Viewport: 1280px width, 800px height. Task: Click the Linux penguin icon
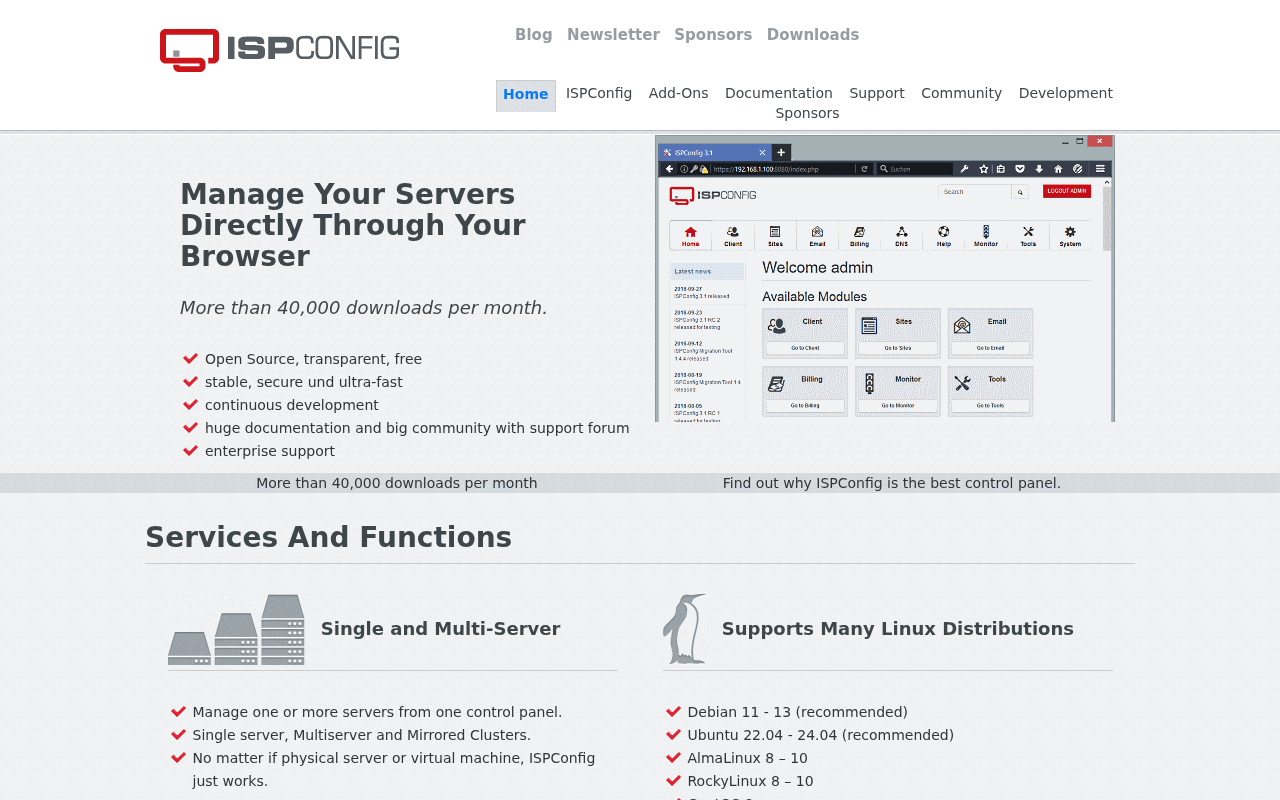[685, 629]
